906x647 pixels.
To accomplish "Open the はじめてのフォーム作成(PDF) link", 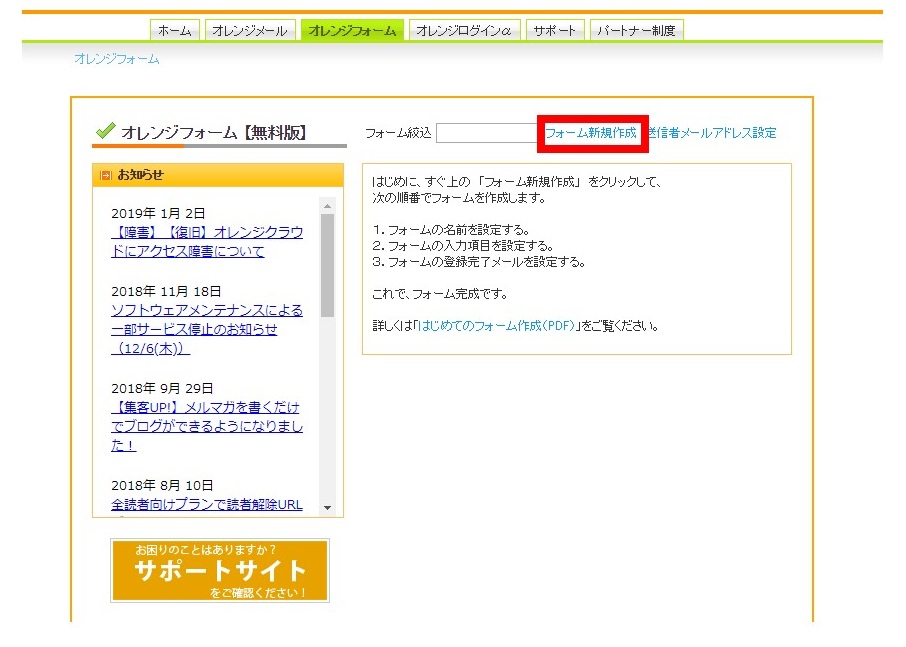I will point(496,326).
